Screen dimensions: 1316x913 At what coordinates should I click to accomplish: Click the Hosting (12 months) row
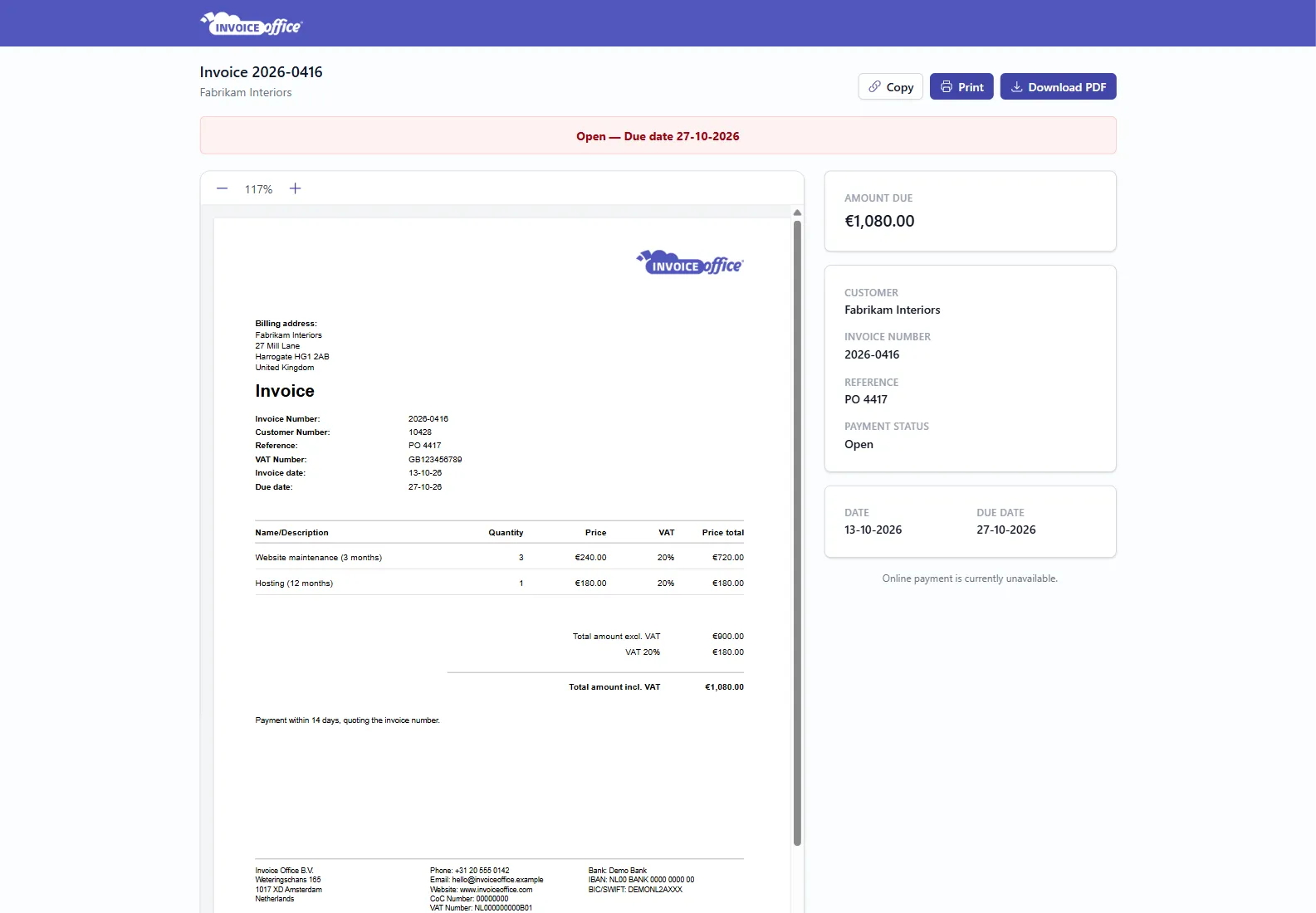click(499, 583)
